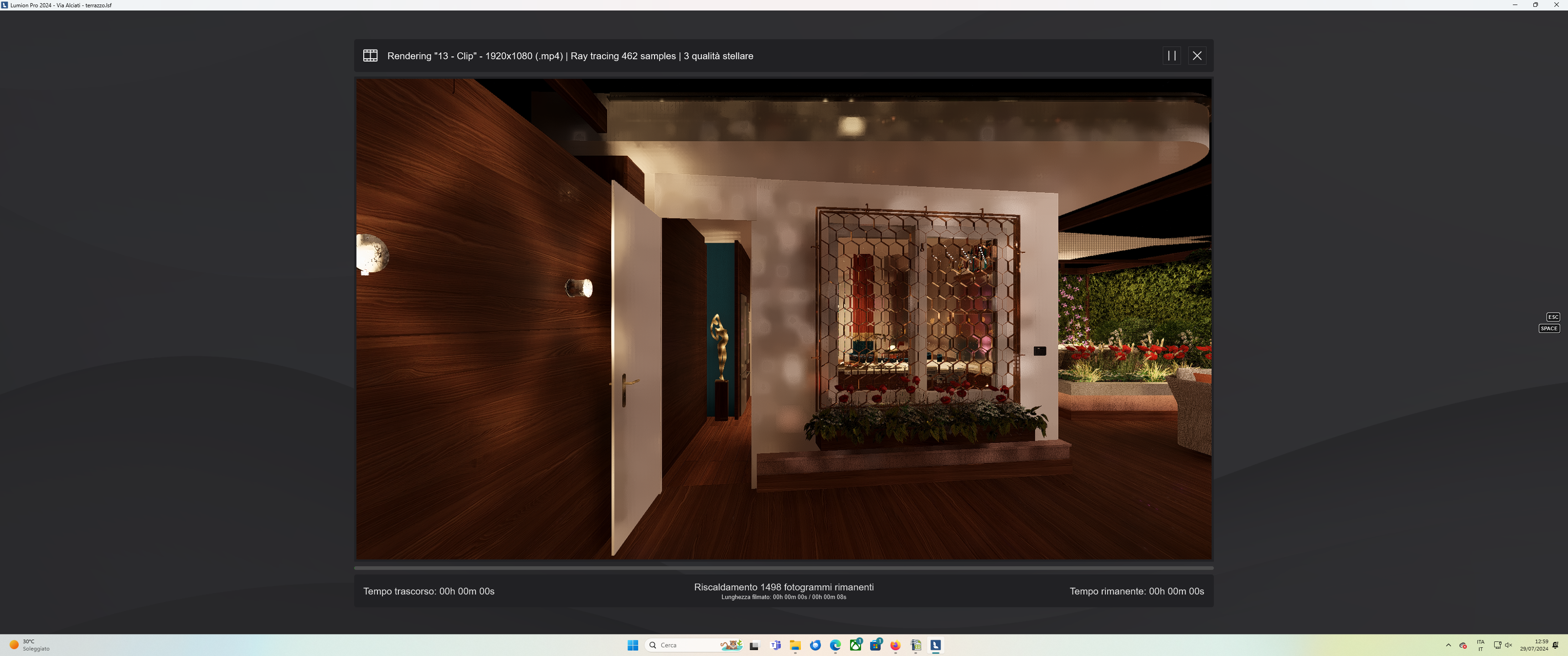Click the ESC shortcut hint

[x=1553, y=317]
